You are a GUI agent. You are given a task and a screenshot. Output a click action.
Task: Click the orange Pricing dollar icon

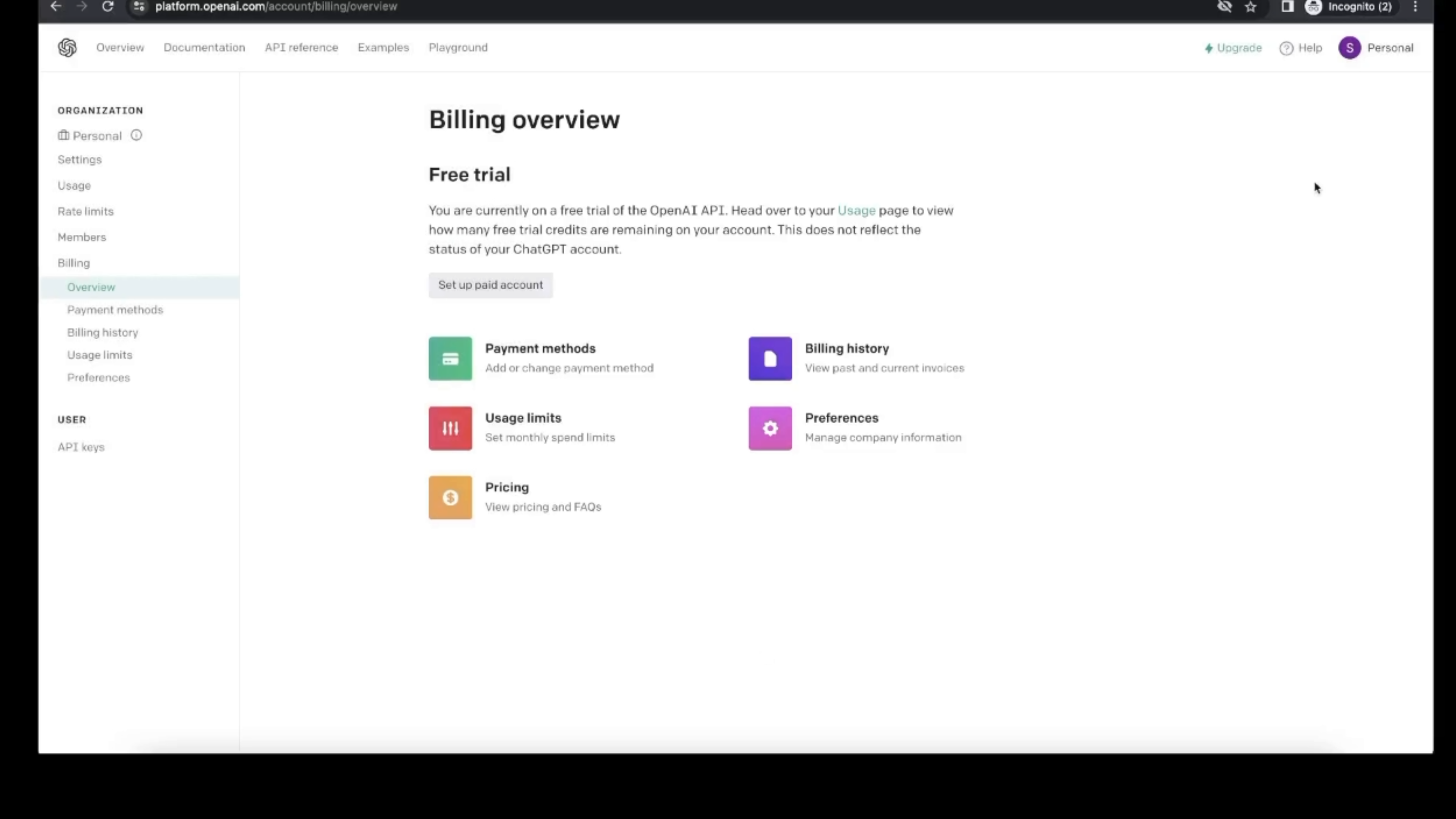(x=450, y=498)
